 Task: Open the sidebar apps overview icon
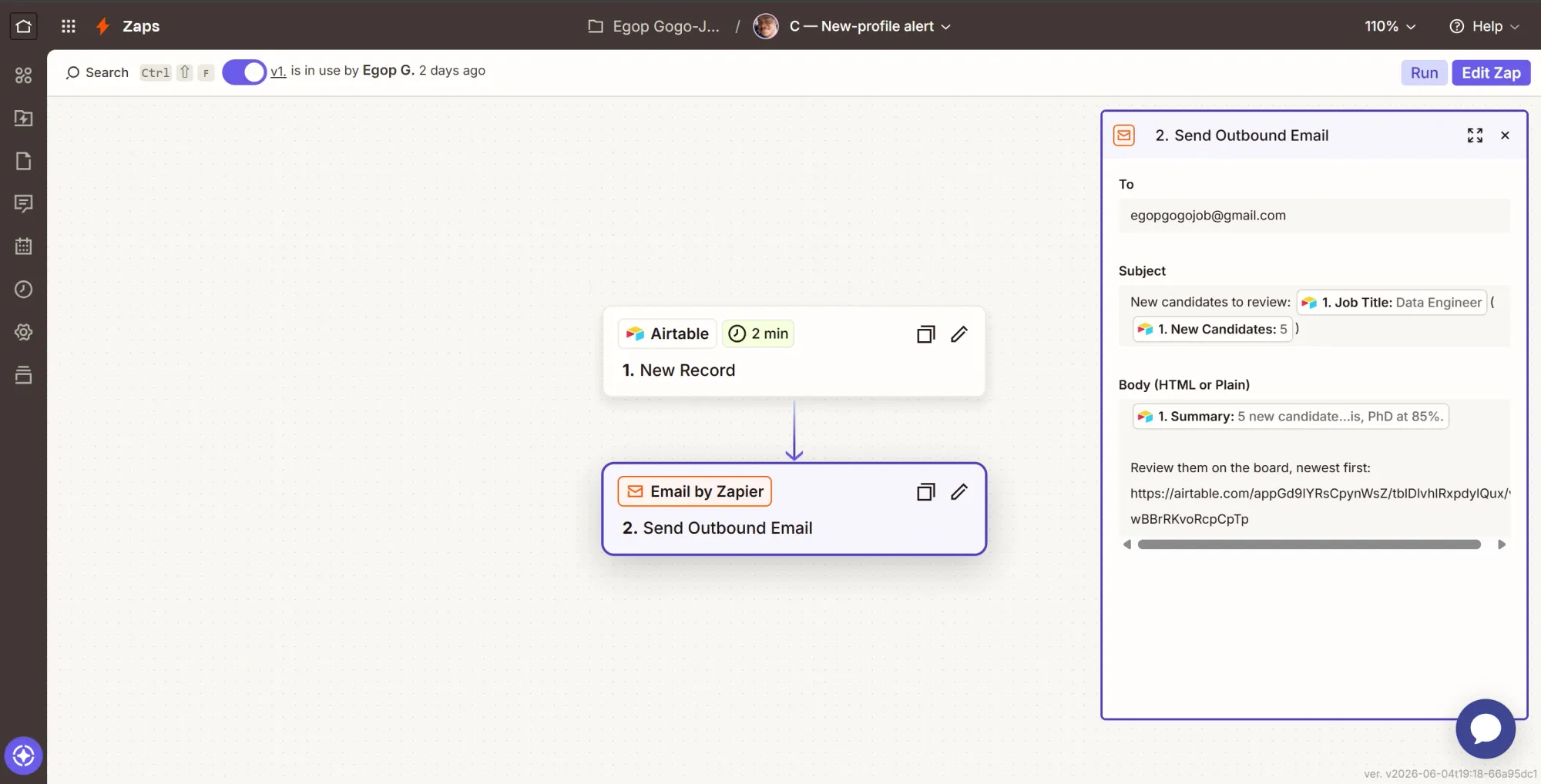24,75
